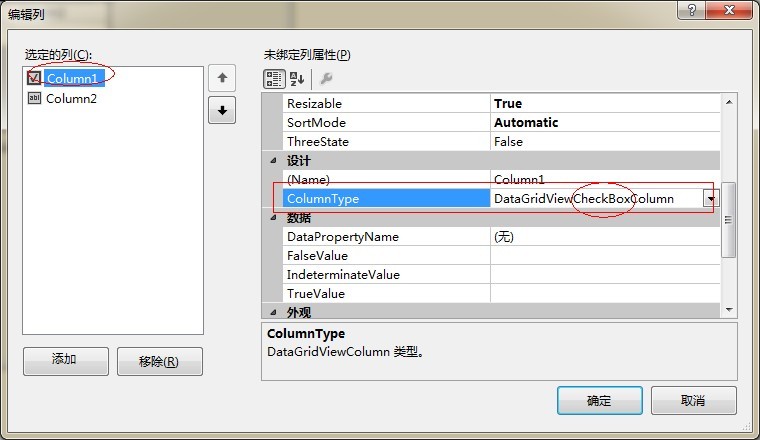Click the Property Pages wrench icon
This screenshot has width=760, height=440.
(325, 78)
